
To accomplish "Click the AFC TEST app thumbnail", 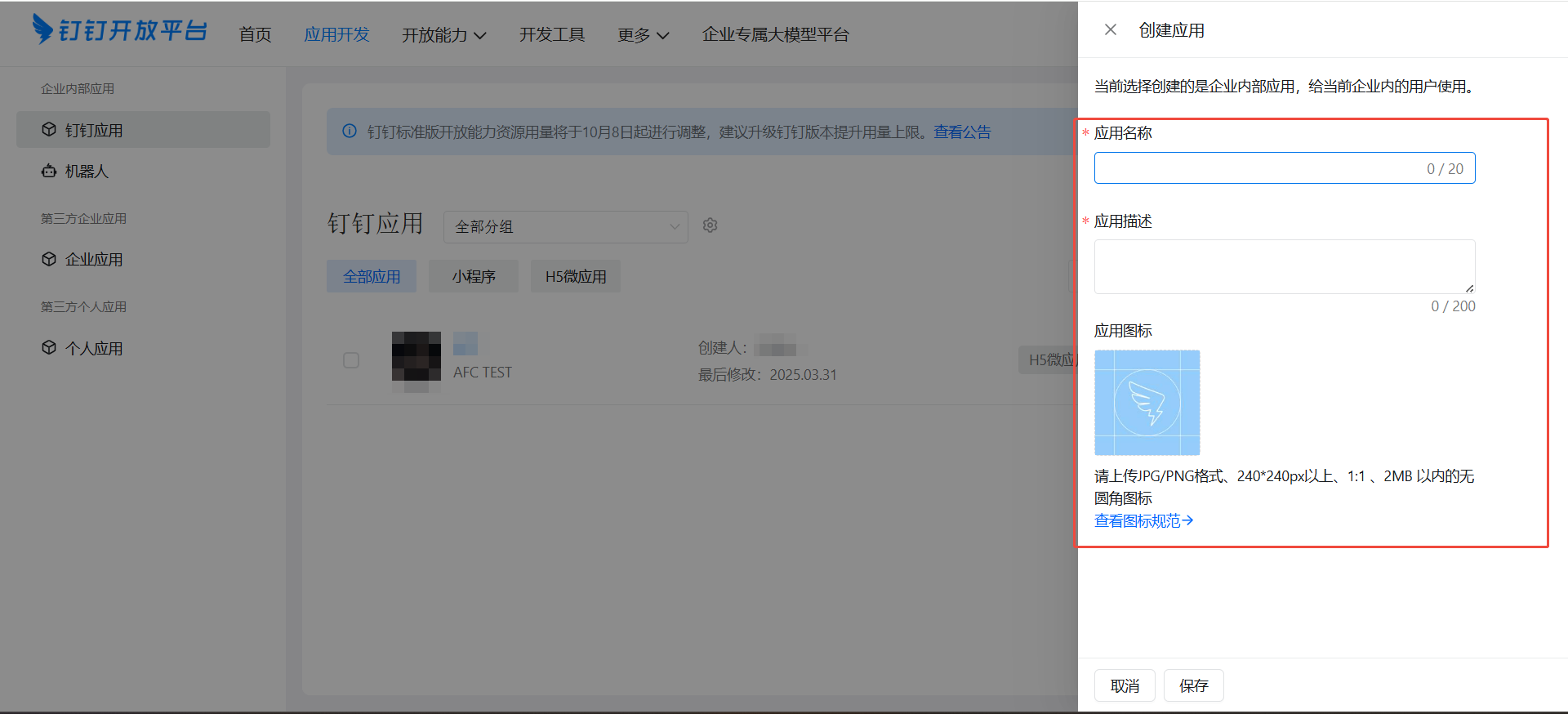I will pos(416,357).
